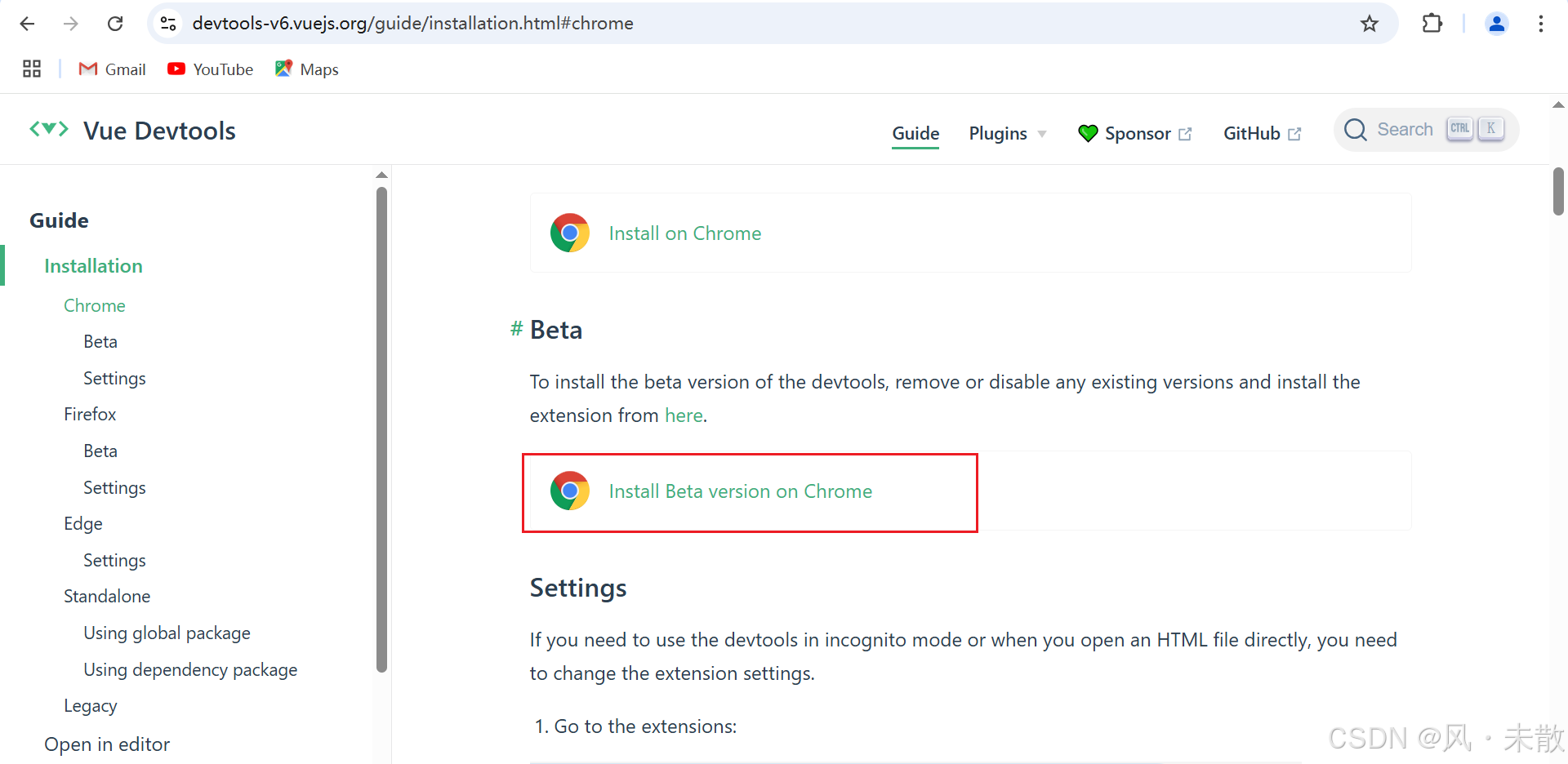Click the Sponsor heart icon
Image resolution: width=1568 pixels, height=764 pixels.
click(1088, 133)
